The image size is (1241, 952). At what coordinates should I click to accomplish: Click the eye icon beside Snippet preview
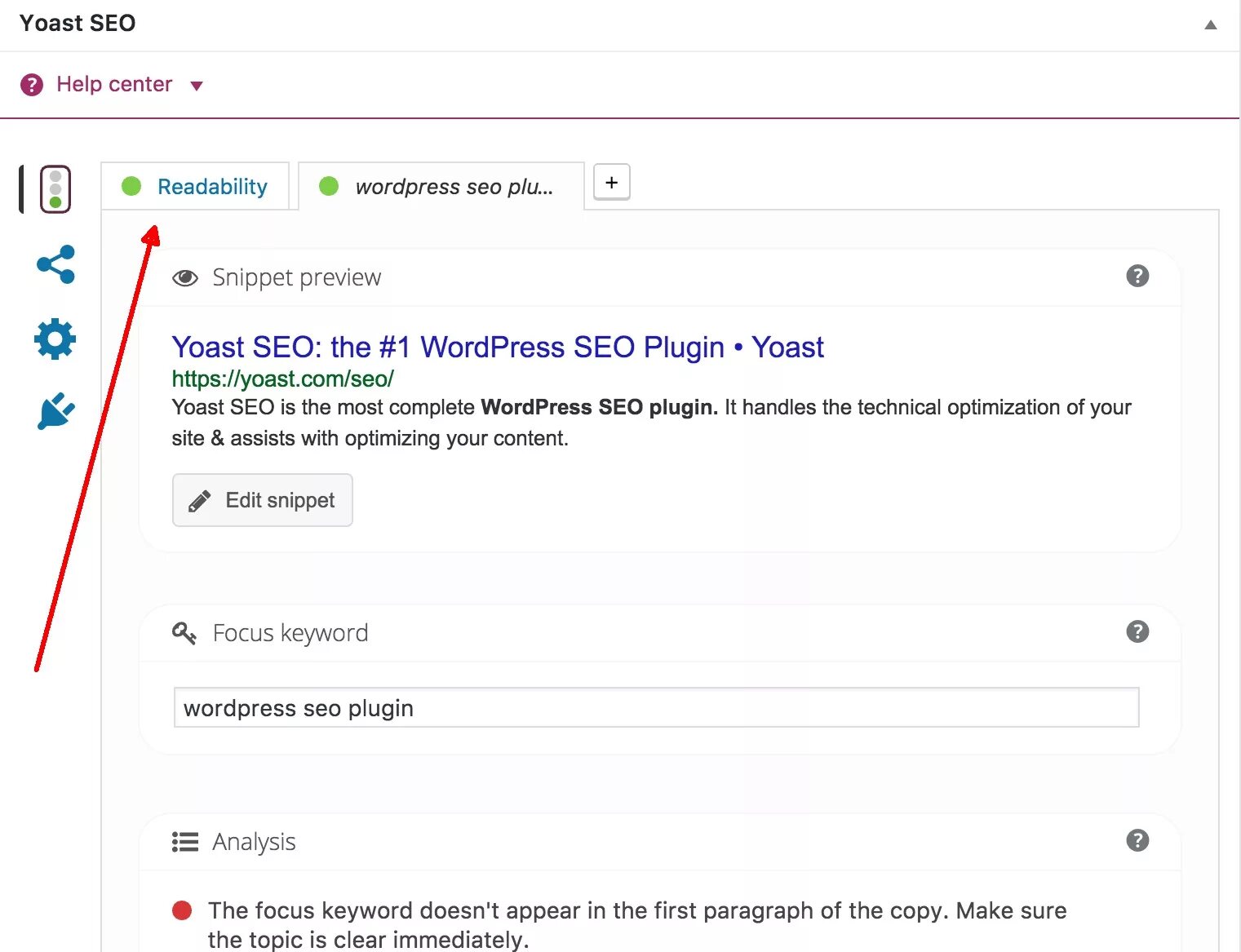[185, 278]
